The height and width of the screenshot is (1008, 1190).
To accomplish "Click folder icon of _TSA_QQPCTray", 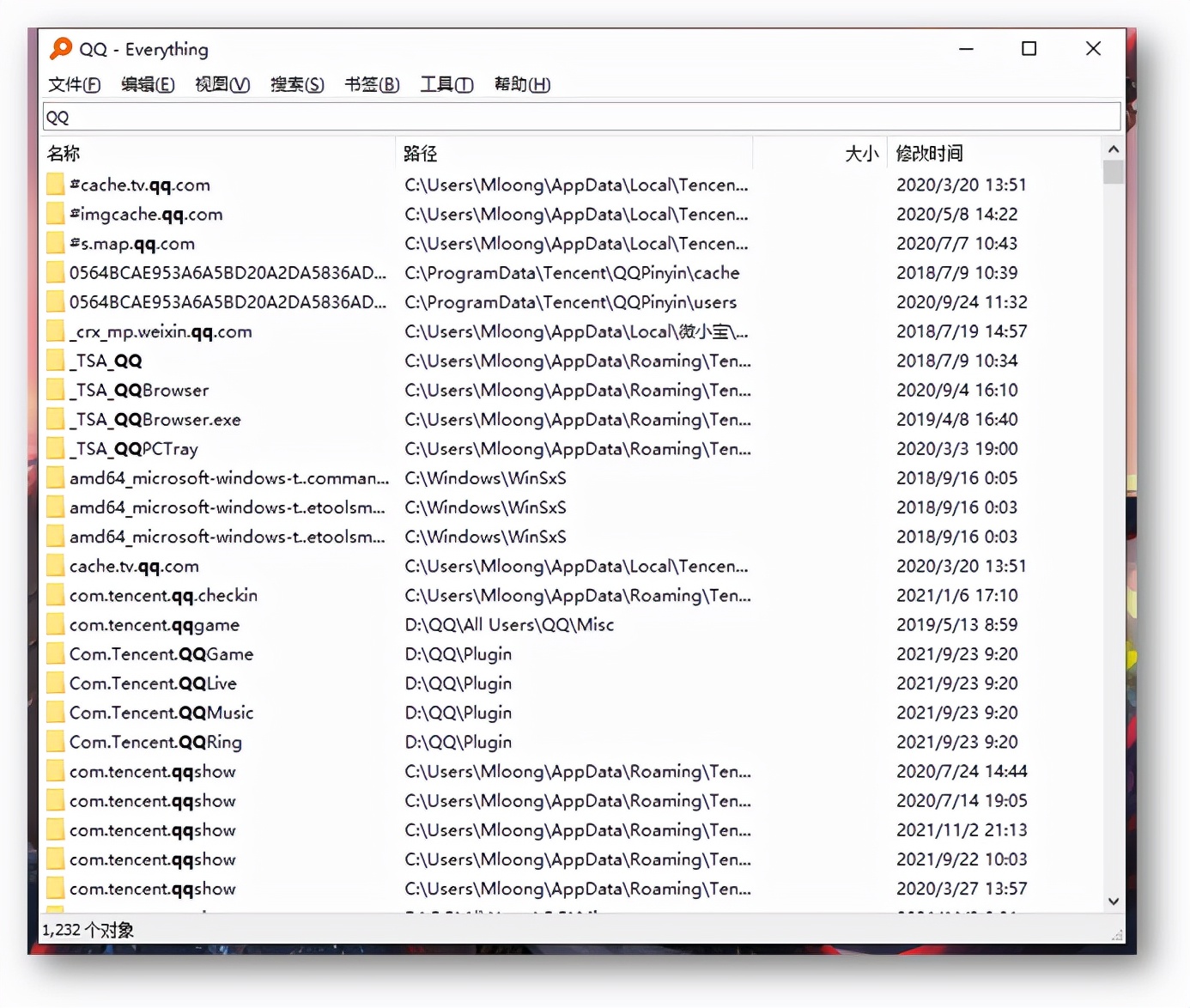I will pos(55,448).
